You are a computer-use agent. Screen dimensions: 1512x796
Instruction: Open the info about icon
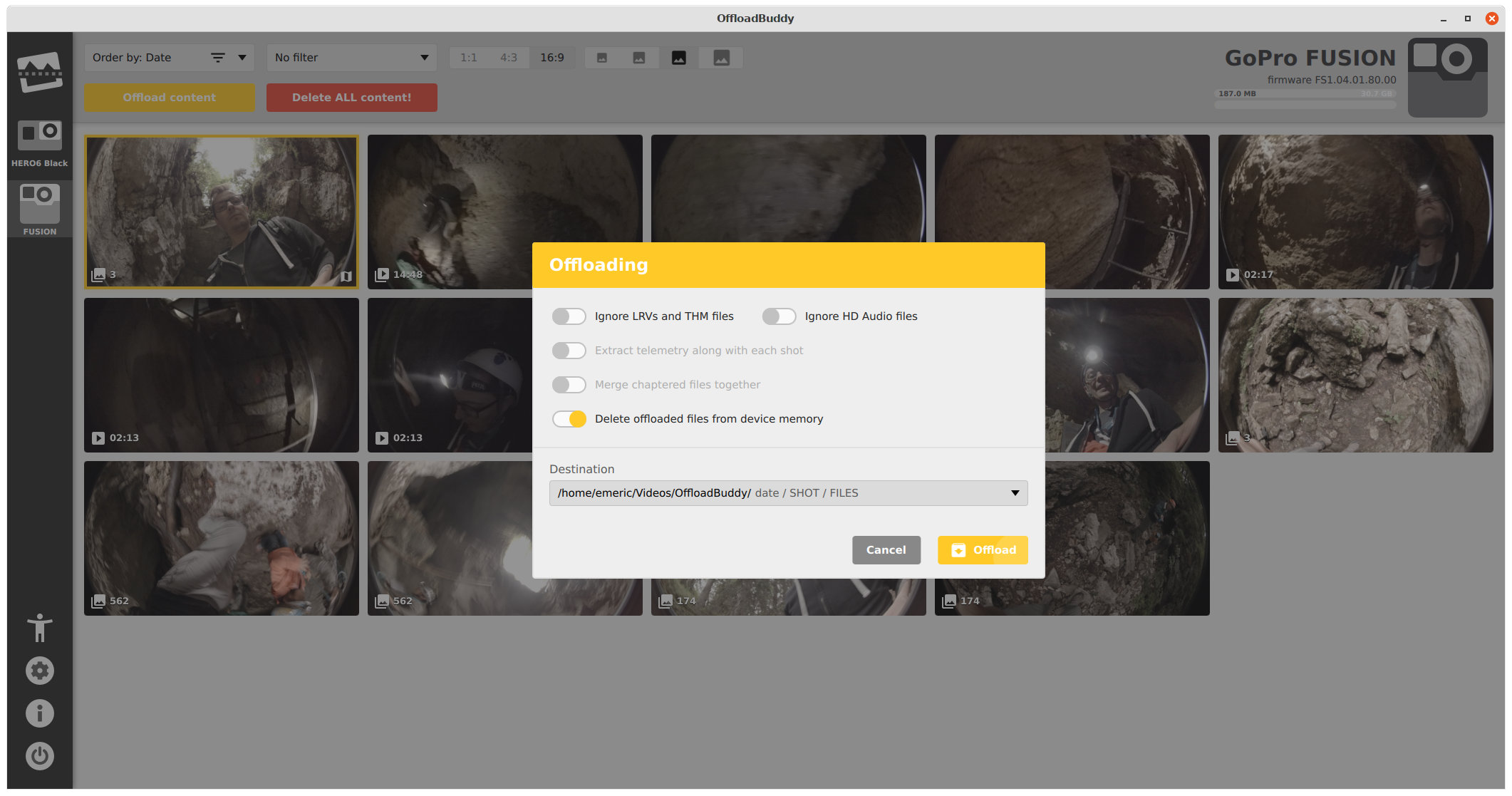click(39, 713)
